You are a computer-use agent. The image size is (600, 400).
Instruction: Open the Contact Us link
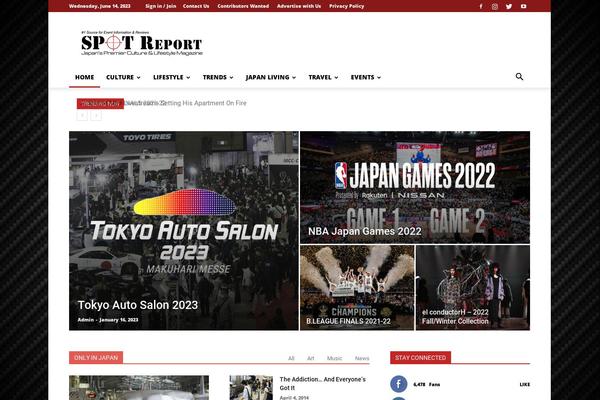(x=196, y=6)
